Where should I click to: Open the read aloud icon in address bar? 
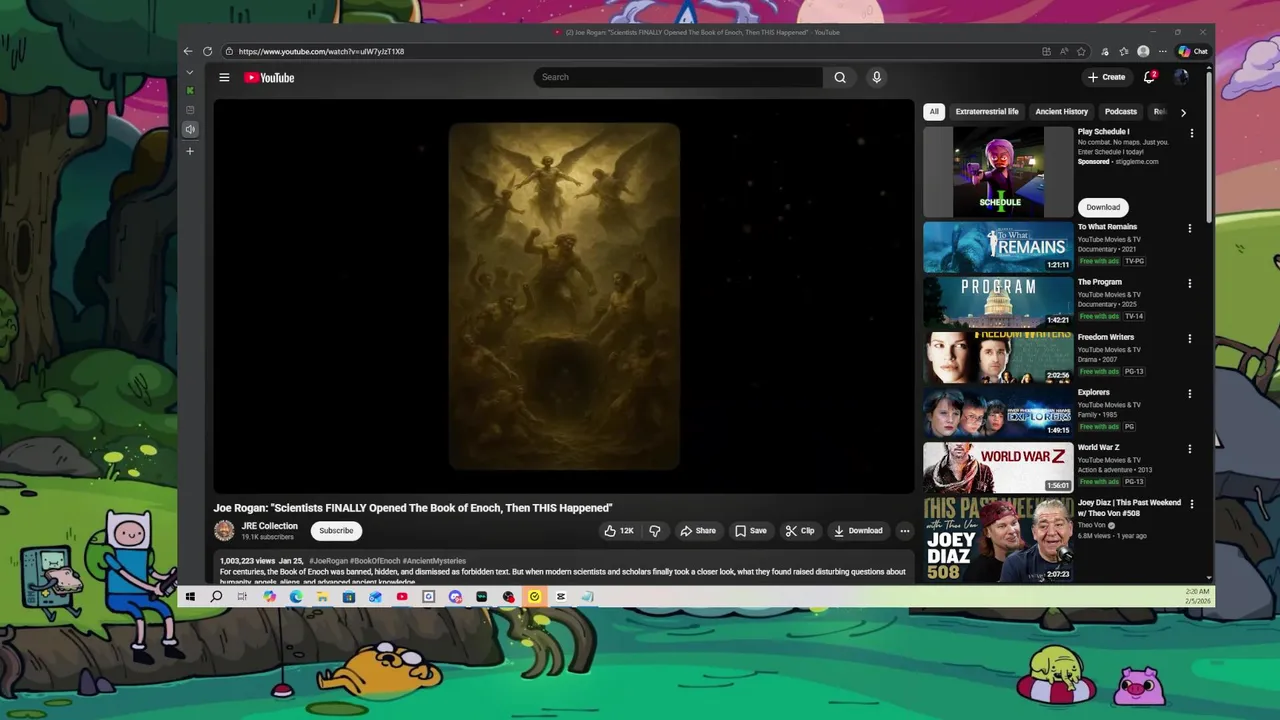click(x=1064, y=51)
